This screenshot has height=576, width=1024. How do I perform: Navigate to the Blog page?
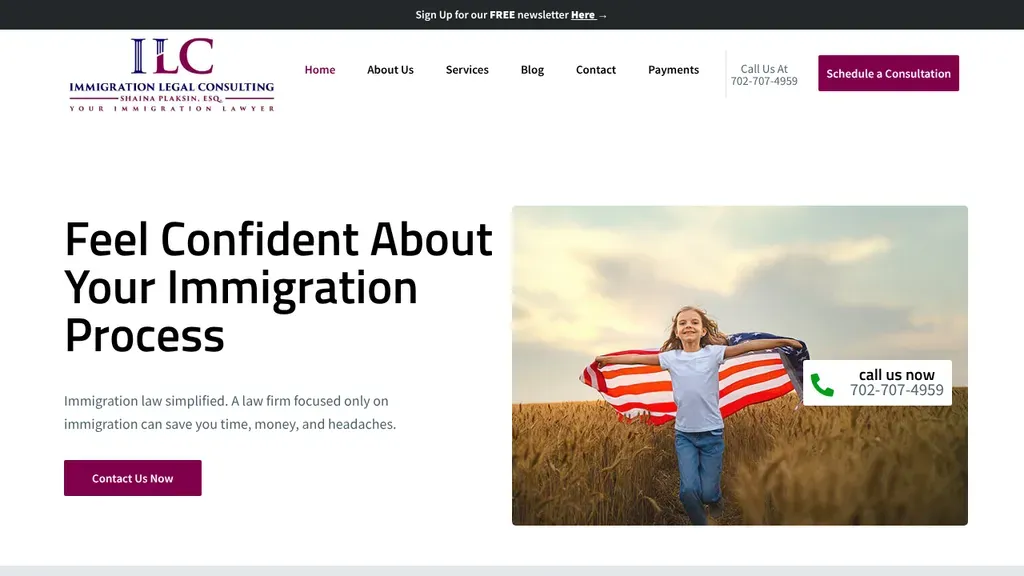pos(532,70)
